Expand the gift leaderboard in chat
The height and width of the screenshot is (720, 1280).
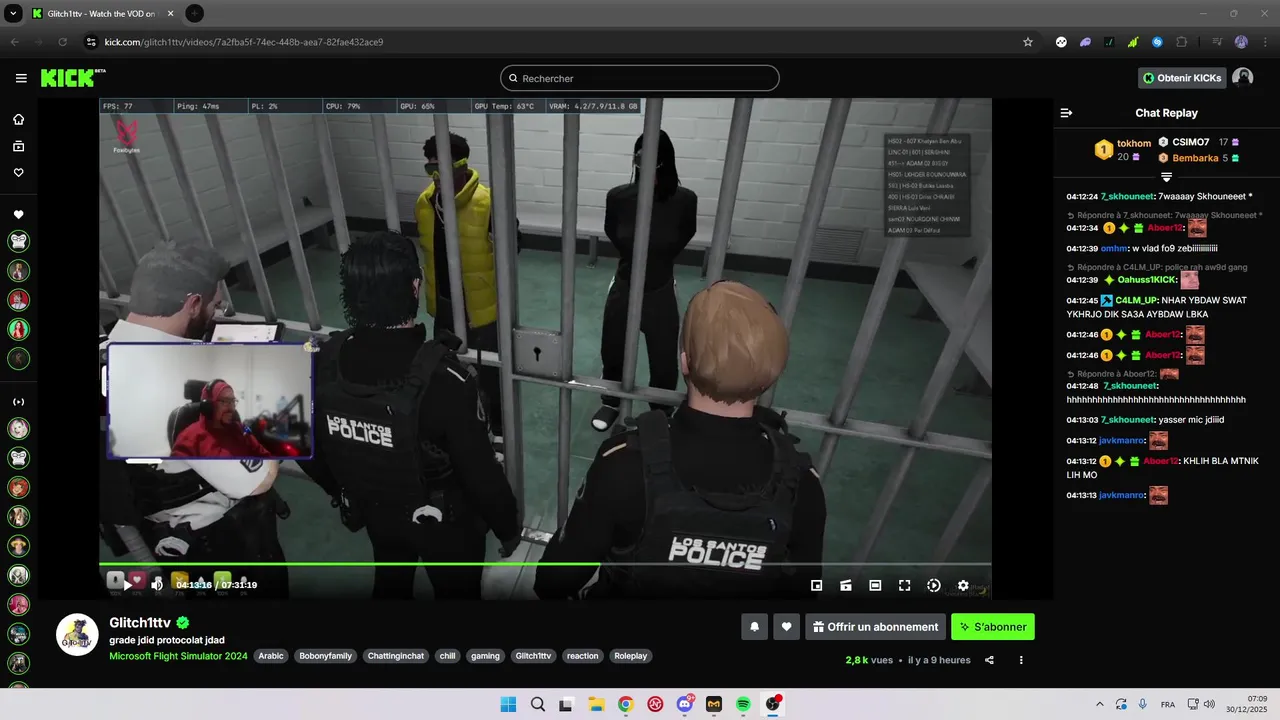(1166, 177)
